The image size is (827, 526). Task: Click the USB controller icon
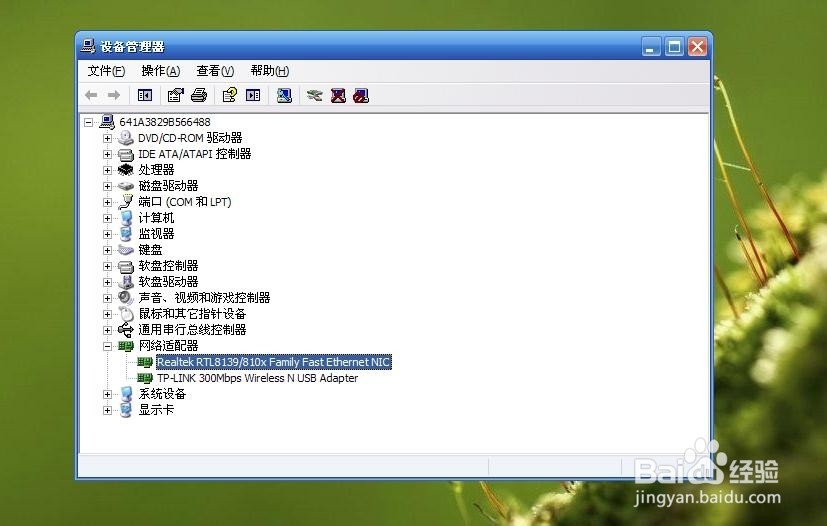(x=126, y=330)
